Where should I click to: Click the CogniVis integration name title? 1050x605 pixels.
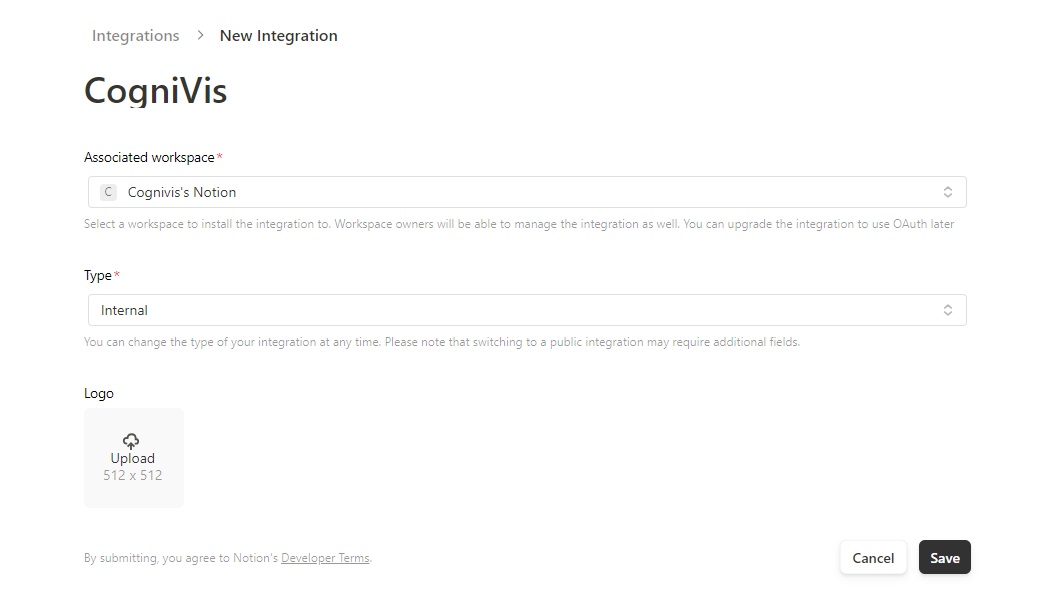(x=156, y=91)
